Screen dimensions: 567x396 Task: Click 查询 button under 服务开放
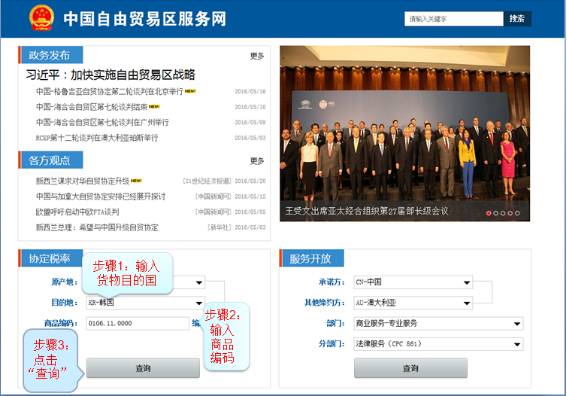(x=411, y=368)
